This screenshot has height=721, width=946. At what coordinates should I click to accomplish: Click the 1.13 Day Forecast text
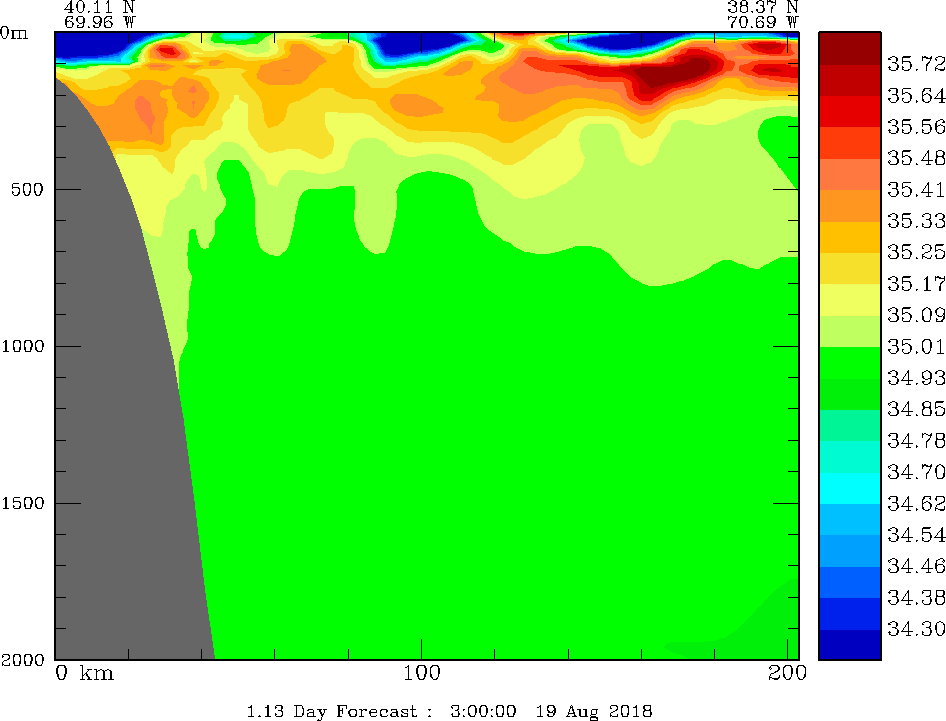pos(332,711)
